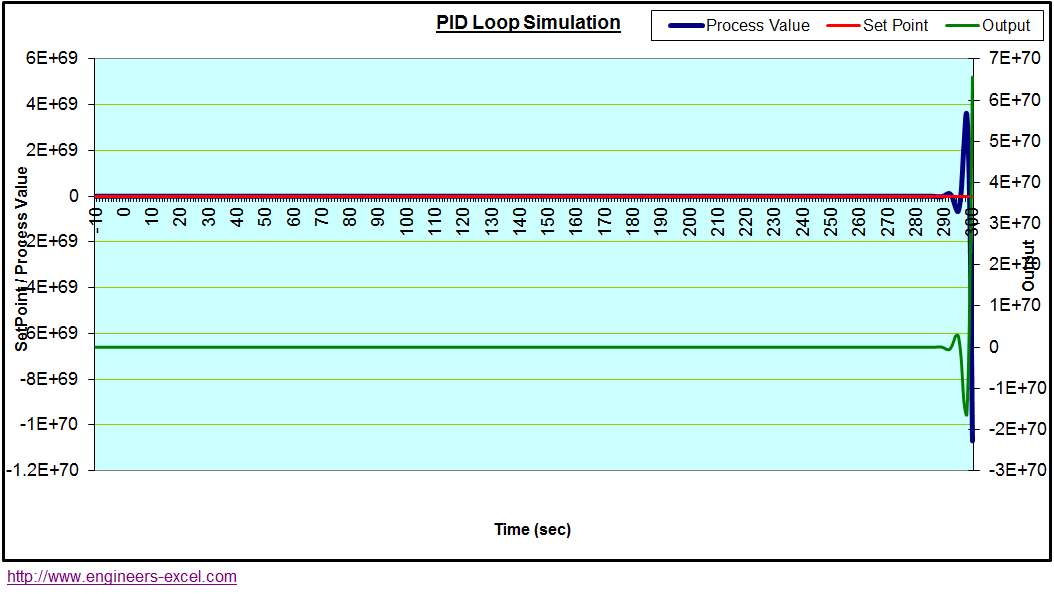
Task: Click the -1.2E+70 left axis label
Action: click(42, 470)
